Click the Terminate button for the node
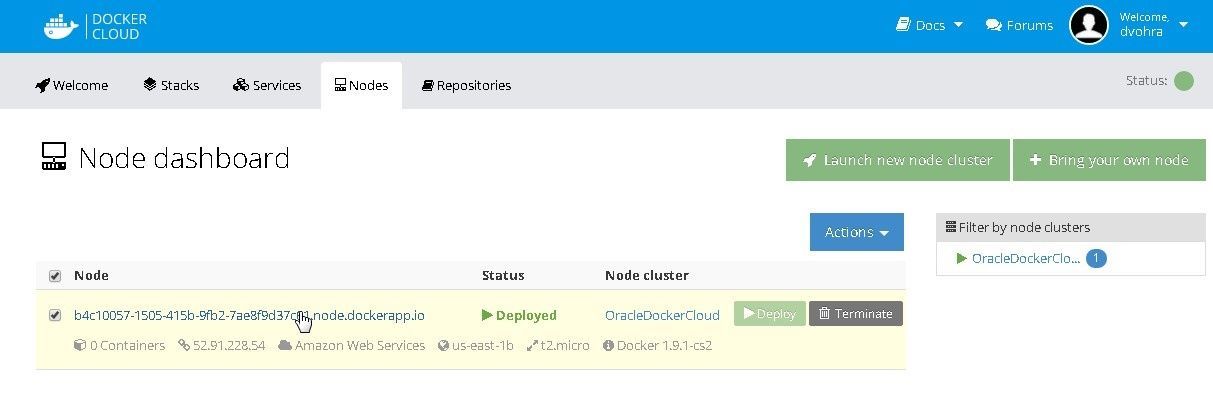Image resolution: width=1213 pixels, height=402 pixels. click(x=856, y=314)
